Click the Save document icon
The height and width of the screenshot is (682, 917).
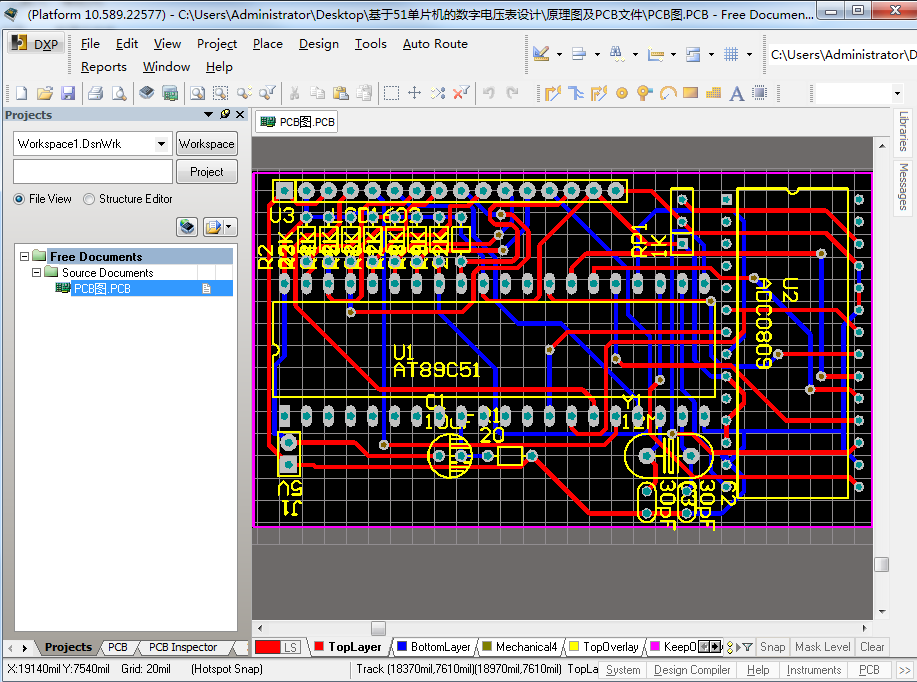68,93
